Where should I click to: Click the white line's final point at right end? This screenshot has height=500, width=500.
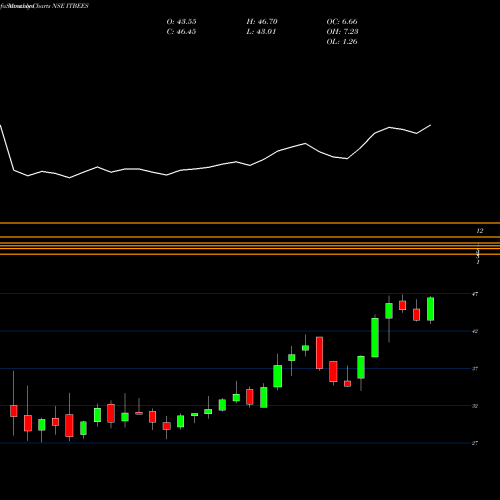pos(431,125)
